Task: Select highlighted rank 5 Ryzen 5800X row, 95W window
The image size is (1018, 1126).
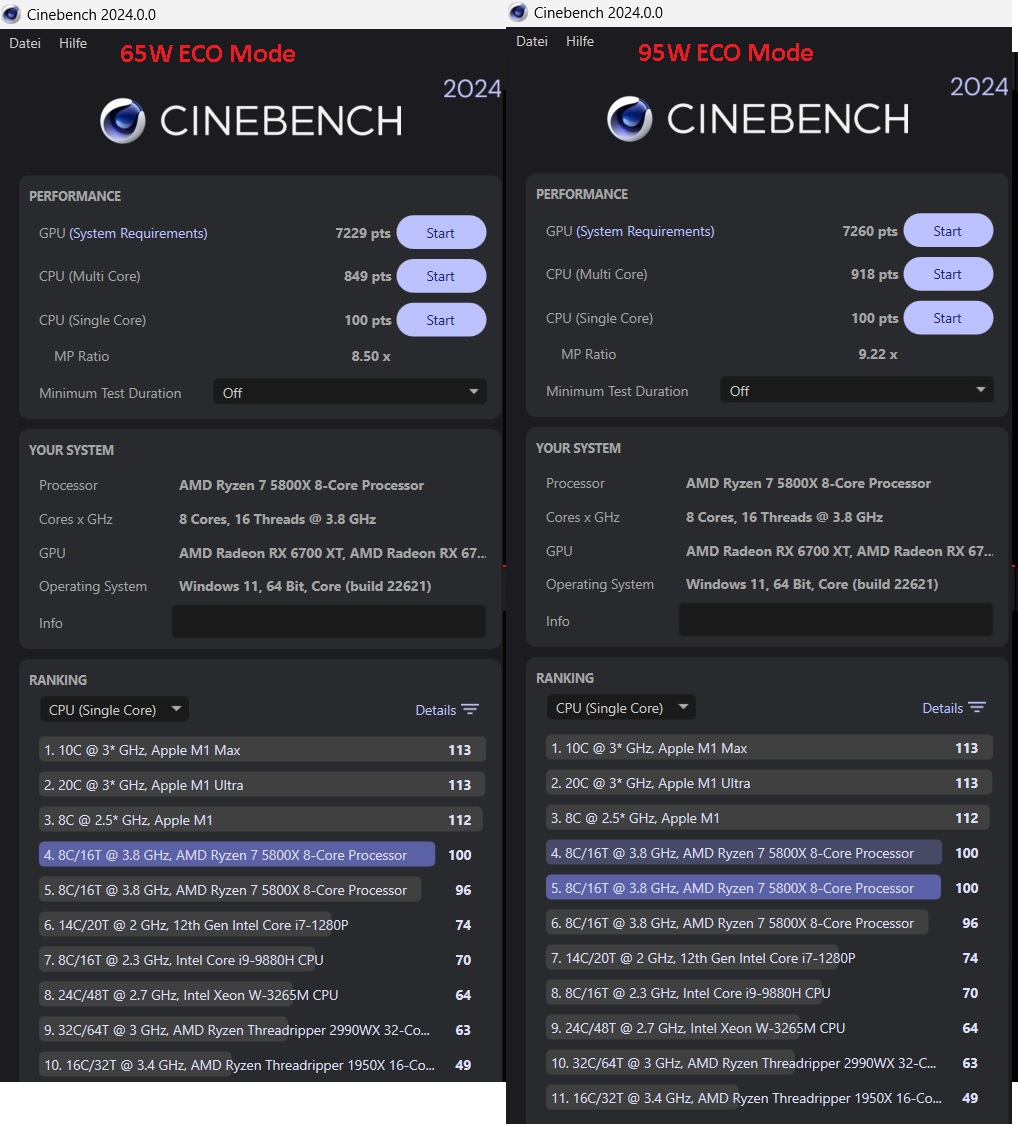Action: [769, 888]
